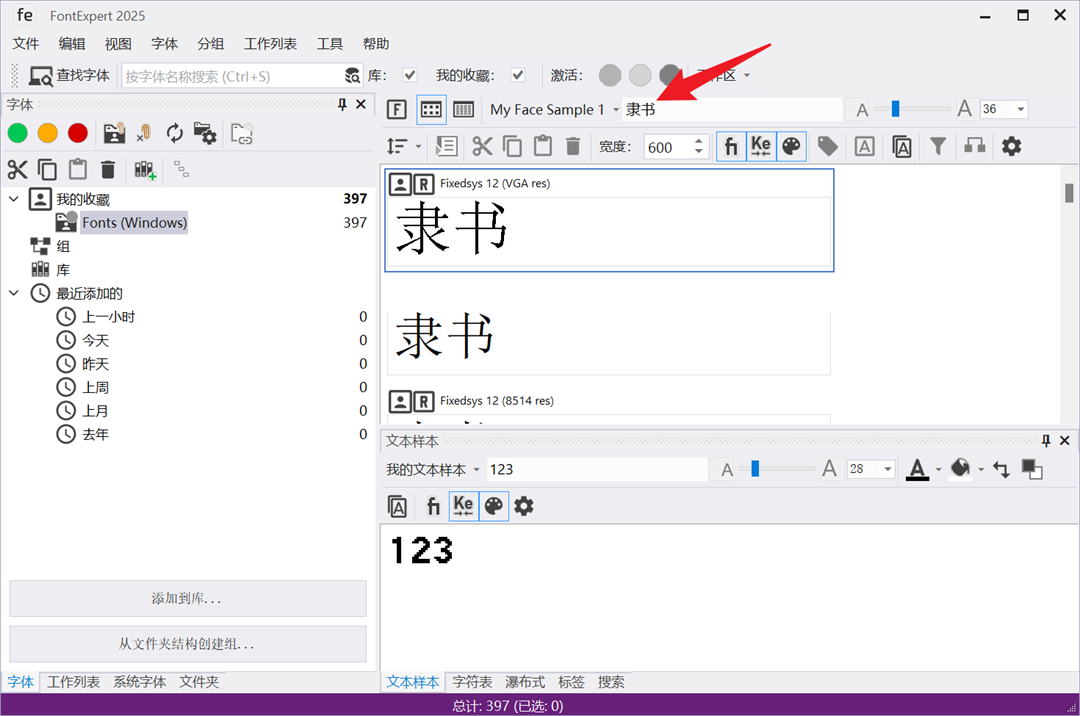Toggle palette button in text sample panel

[x=494, y=506]
